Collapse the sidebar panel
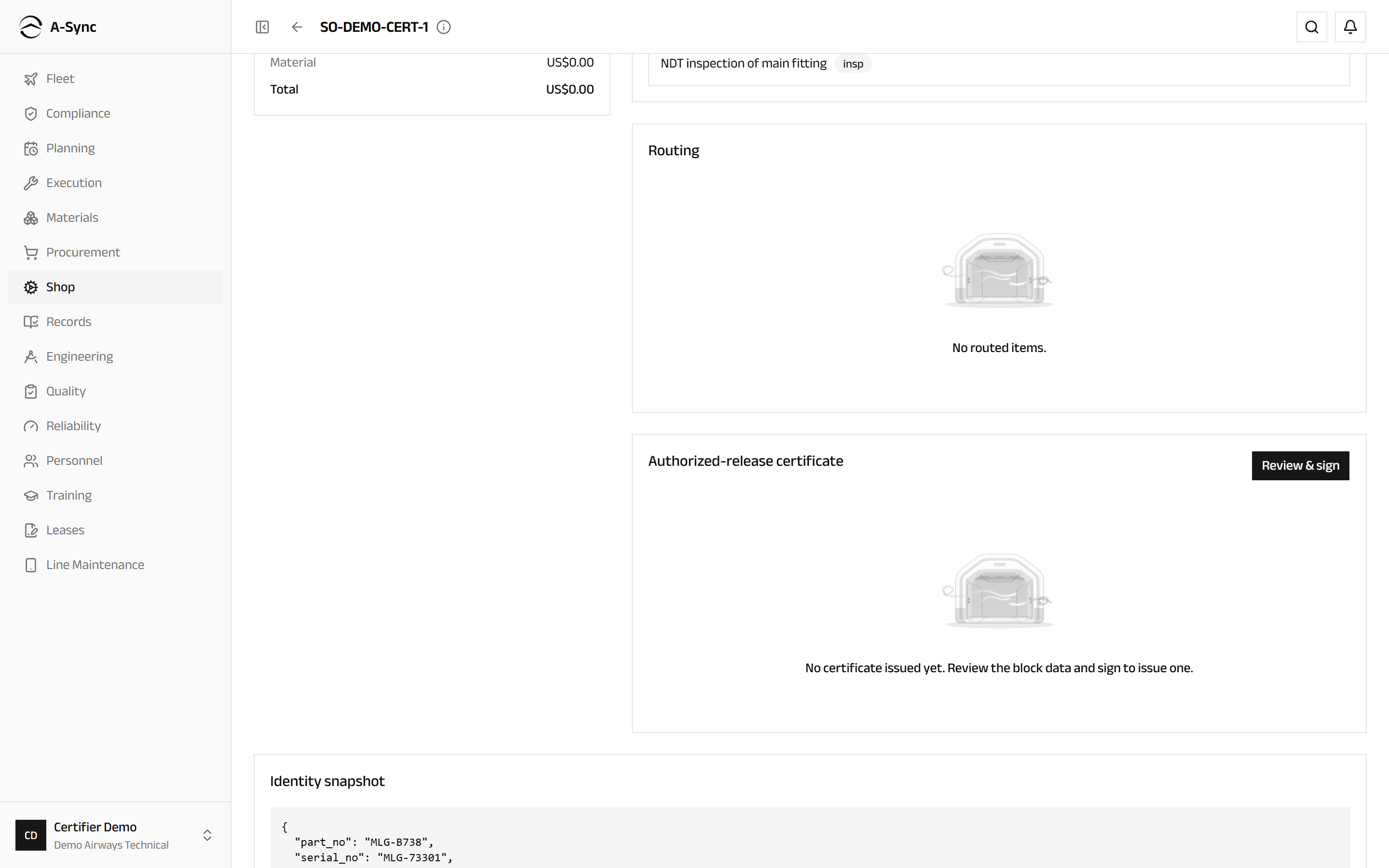The height and width of the screenshot is (868, 1389). 262,27
